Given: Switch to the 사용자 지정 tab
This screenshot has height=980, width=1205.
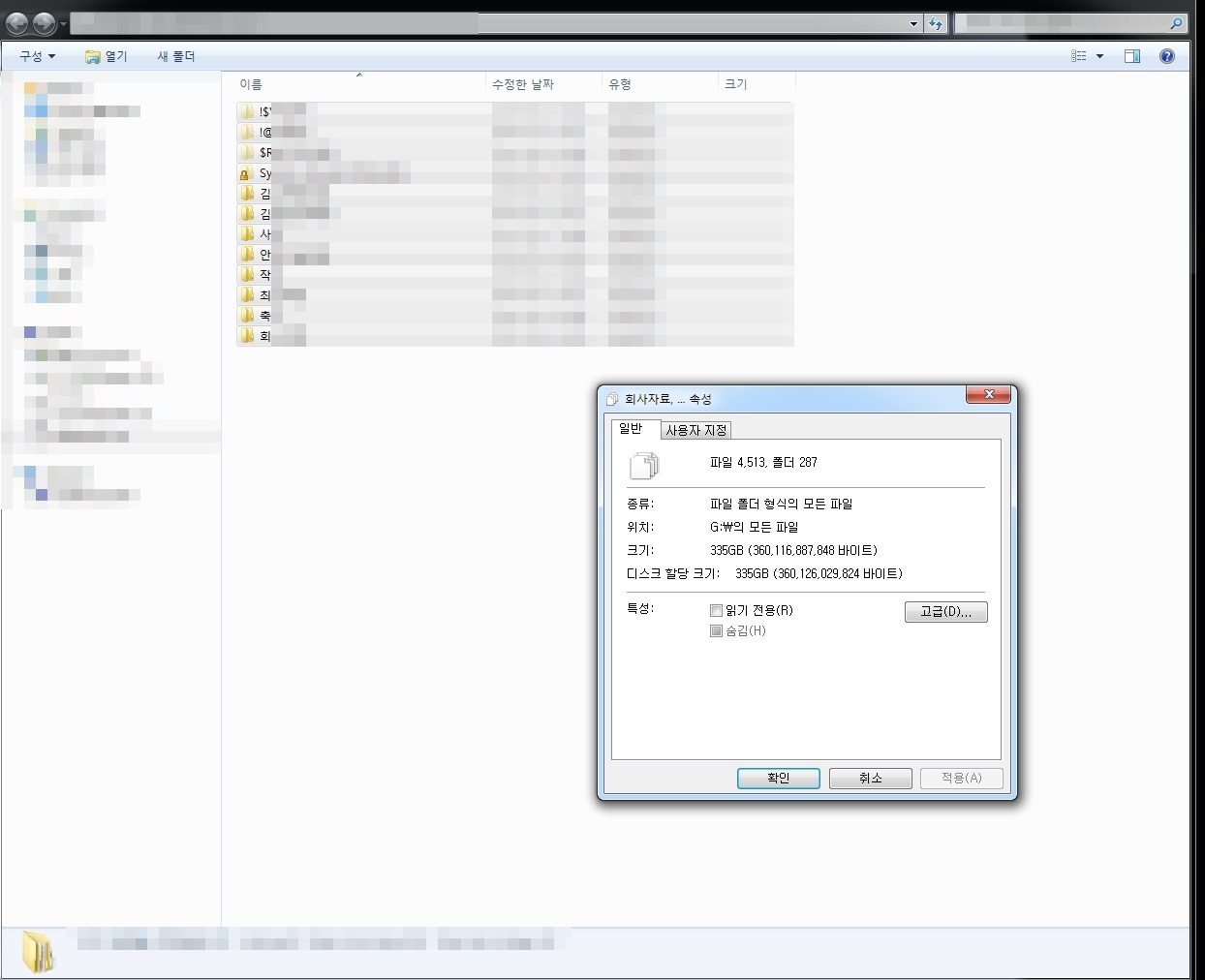Looking at the screenshot, I should coord(695,430).
